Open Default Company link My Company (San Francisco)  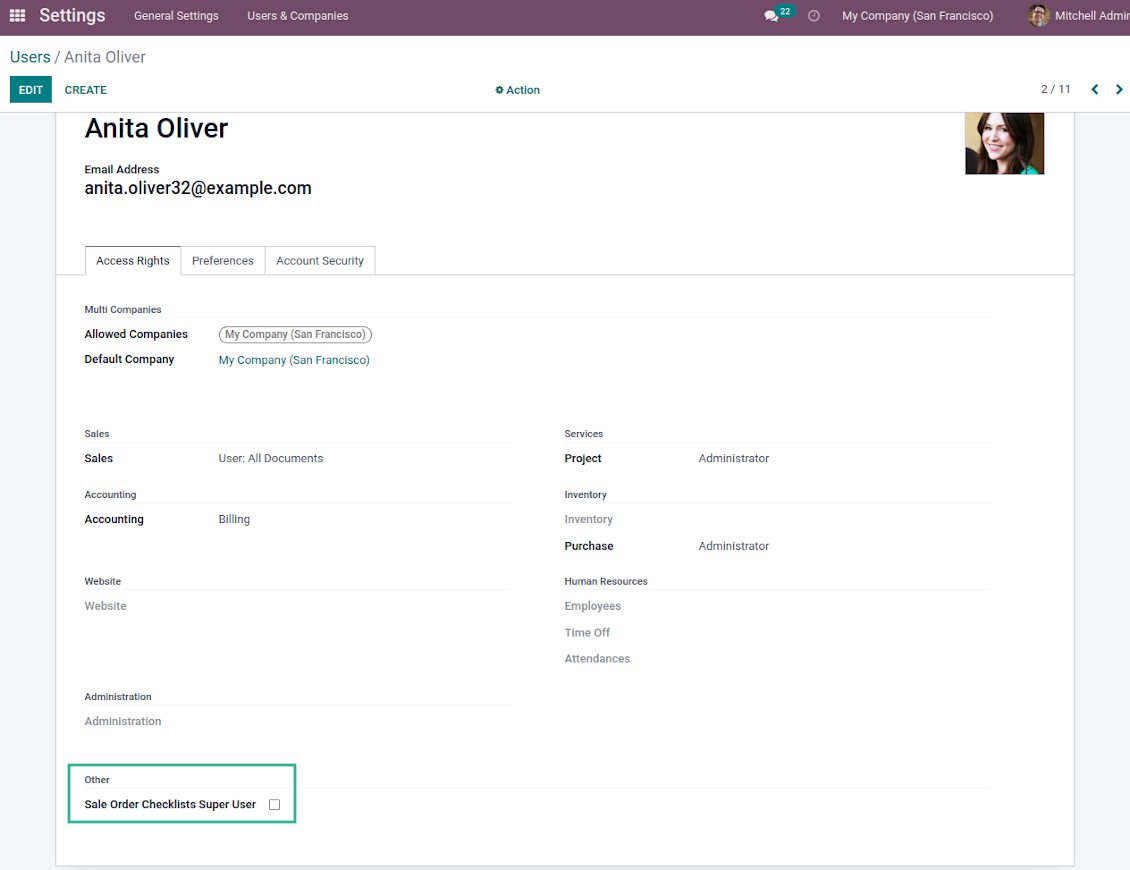pyautogui.click(x=294, y=360)
